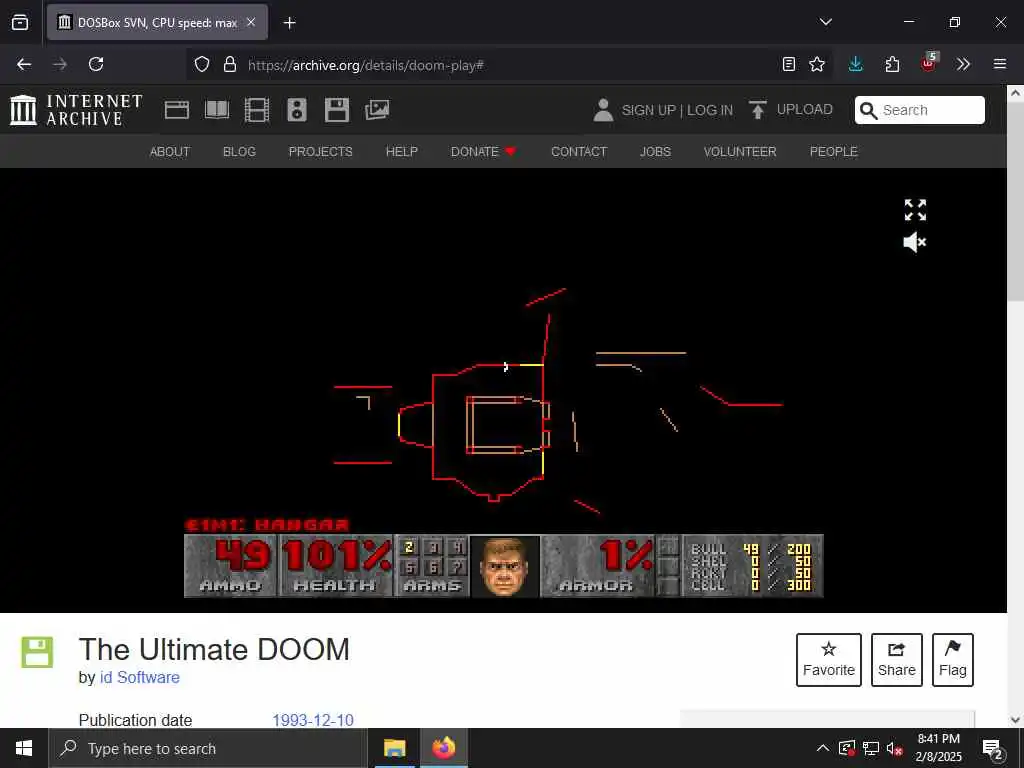The width and height of the screenshot is (1024, 768).
Task: Click the Flag button
Action: pos(953,660)
